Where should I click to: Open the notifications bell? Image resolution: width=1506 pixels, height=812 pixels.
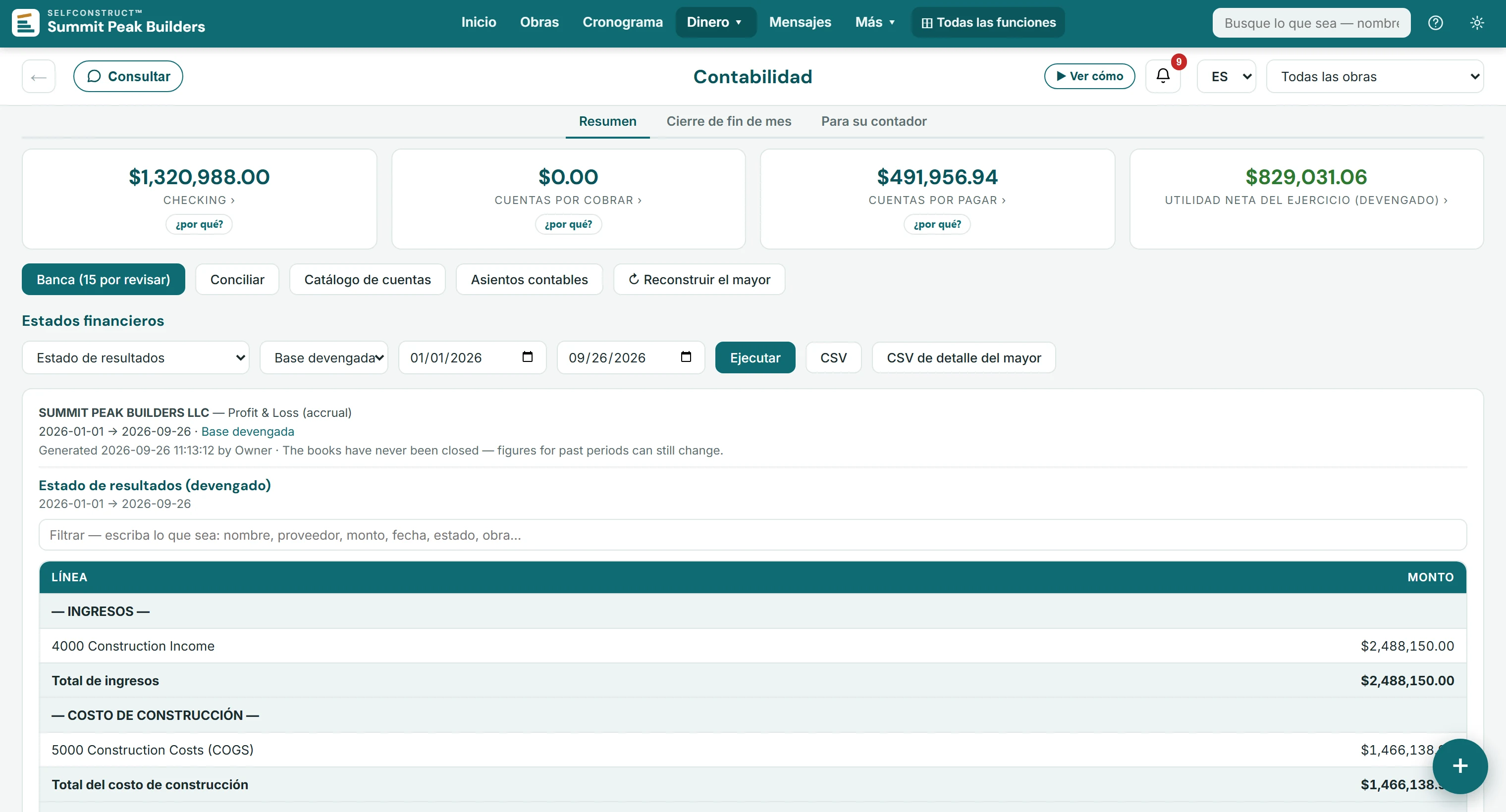[x=1163, y=76]
